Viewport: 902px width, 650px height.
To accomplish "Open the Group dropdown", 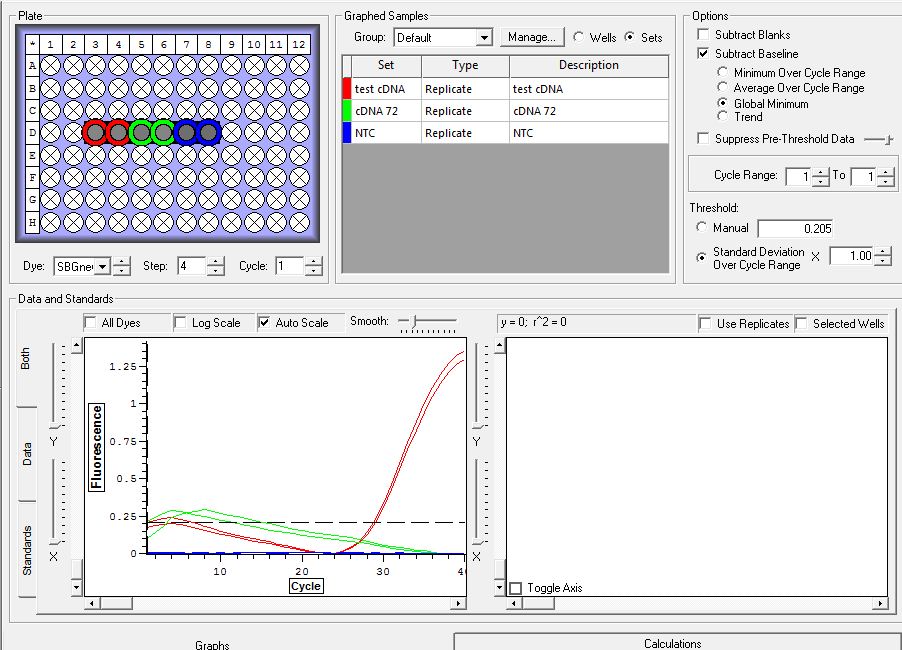I will (x=484, y=38).
